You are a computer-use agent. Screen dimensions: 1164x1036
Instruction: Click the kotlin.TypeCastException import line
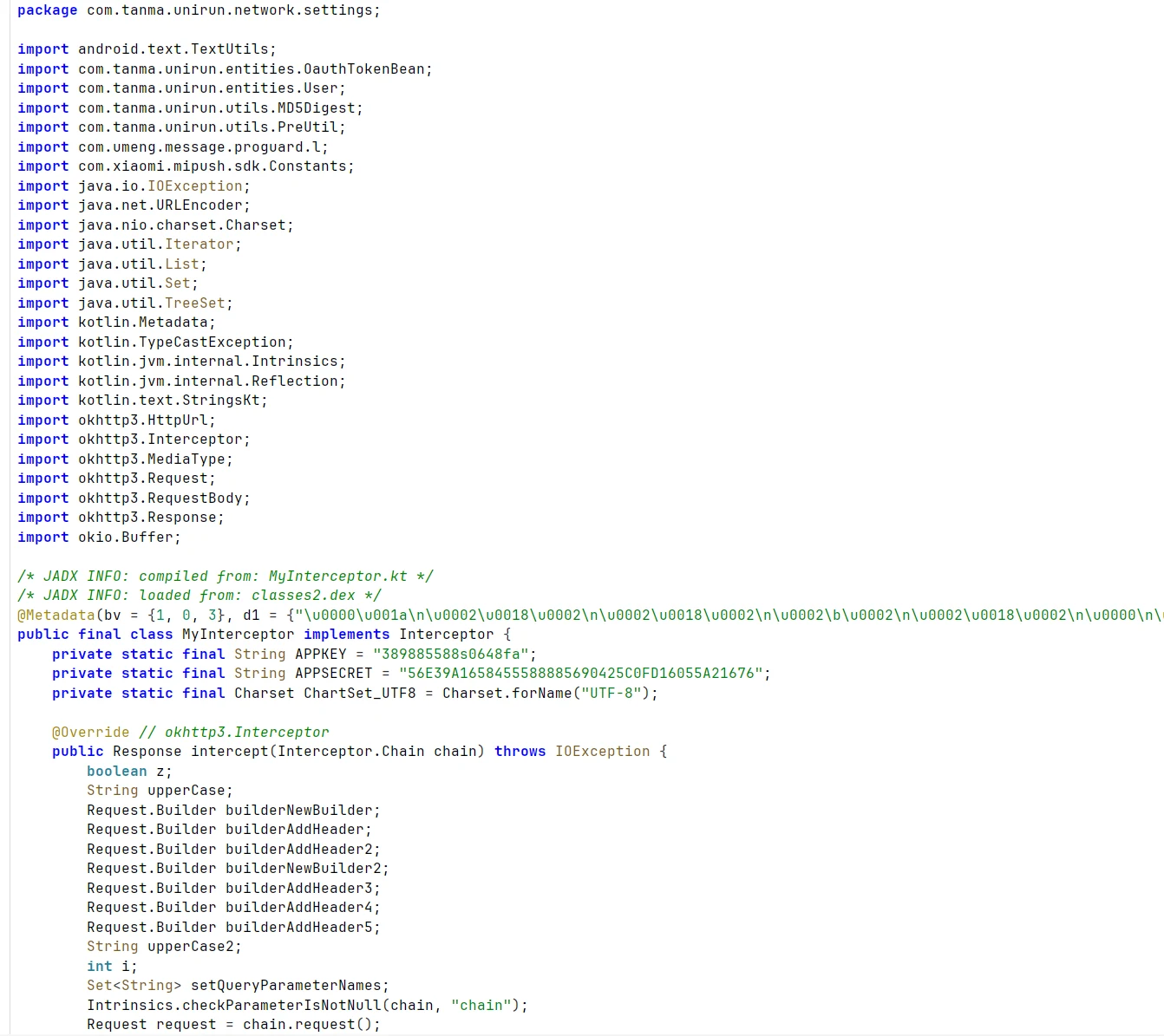click(x=155, y=342)
